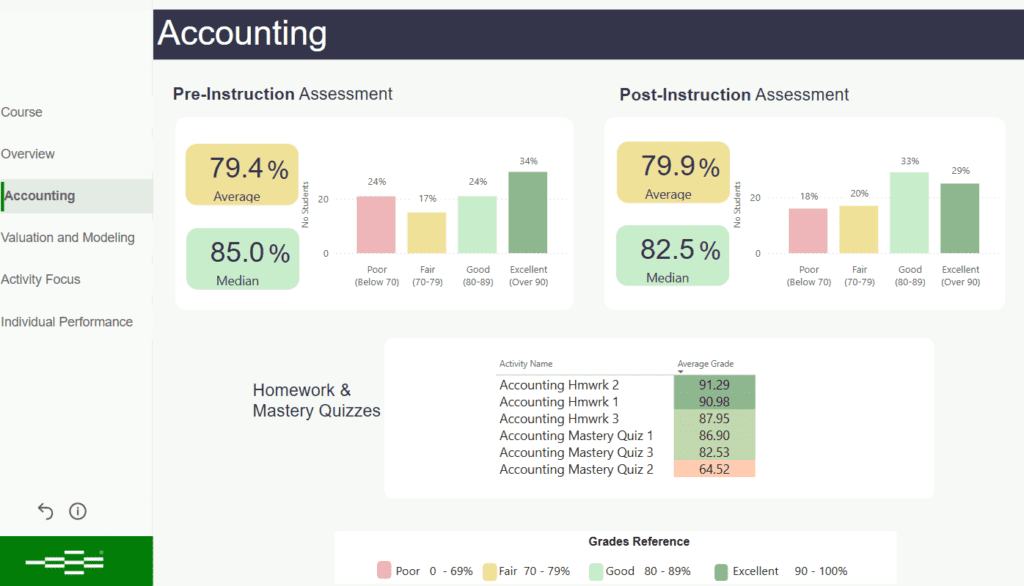This screenshot has width=1024, height=586.
Task: Click the Pre-Instruction Median 85.0% card
Action: 242,259
